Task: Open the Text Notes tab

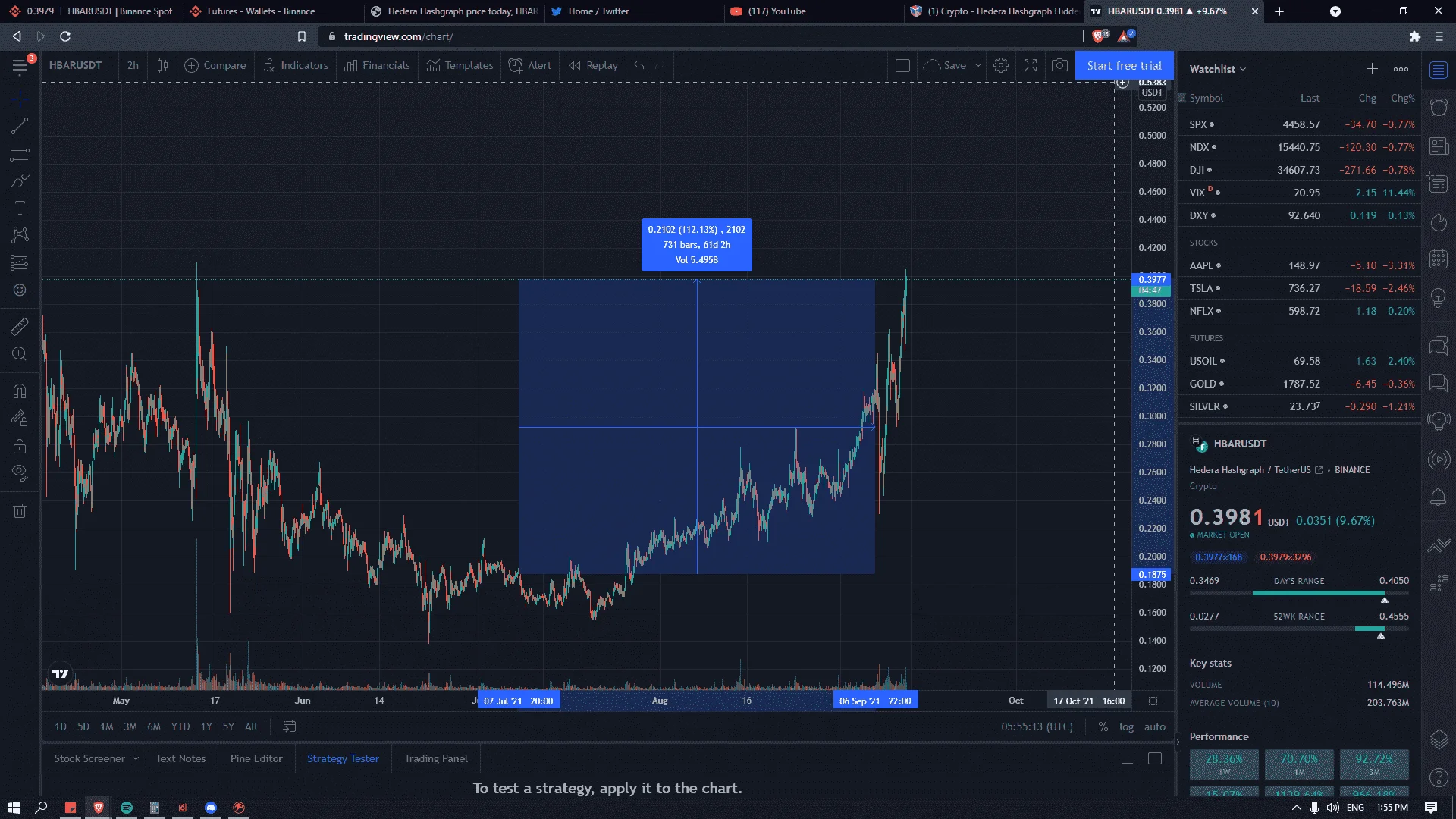Action: pyautogui.click(x=180, y=758)
